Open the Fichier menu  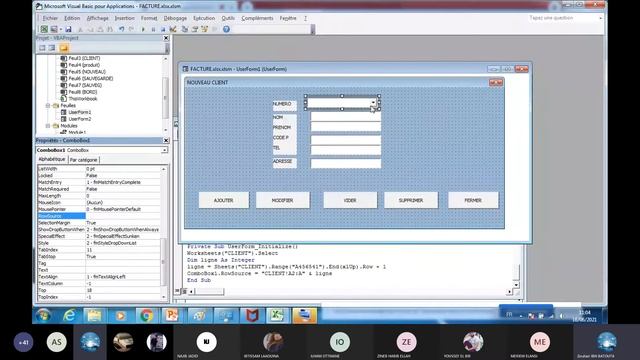tap(50, 18)
